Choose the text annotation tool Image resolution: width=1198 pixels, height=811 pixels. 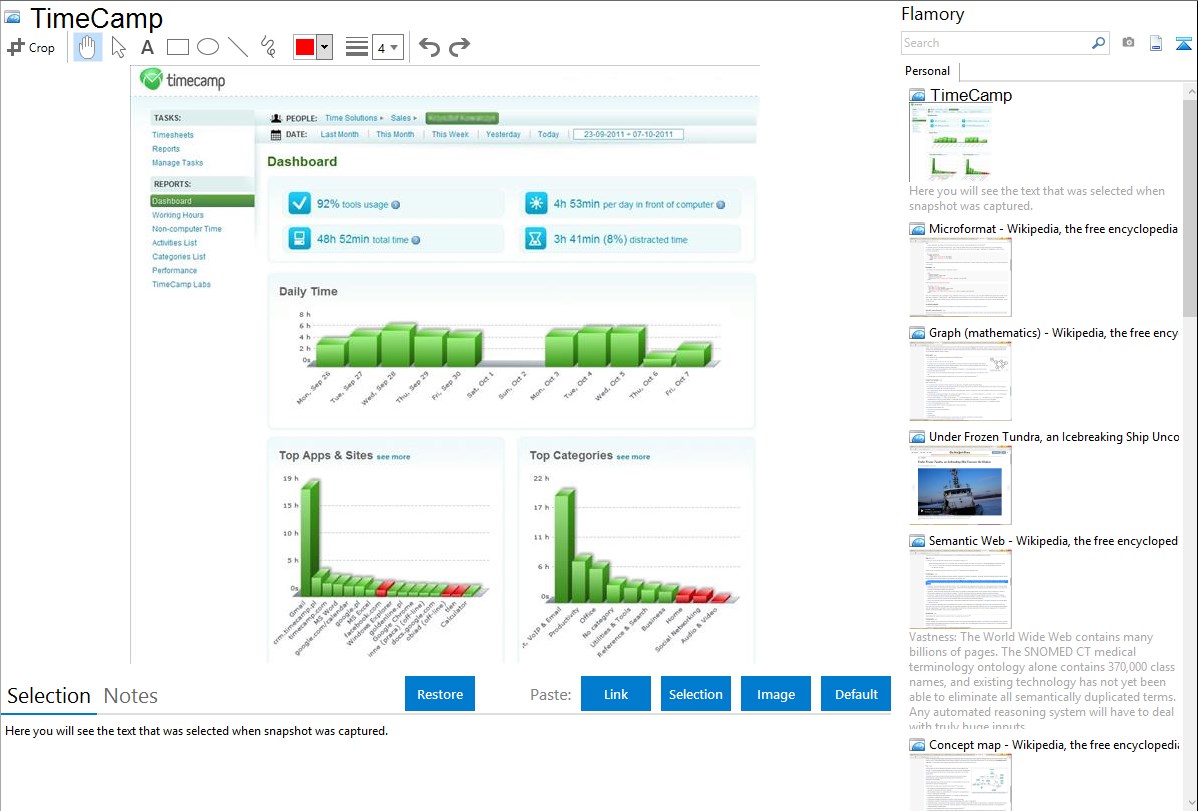click(147, 47)
